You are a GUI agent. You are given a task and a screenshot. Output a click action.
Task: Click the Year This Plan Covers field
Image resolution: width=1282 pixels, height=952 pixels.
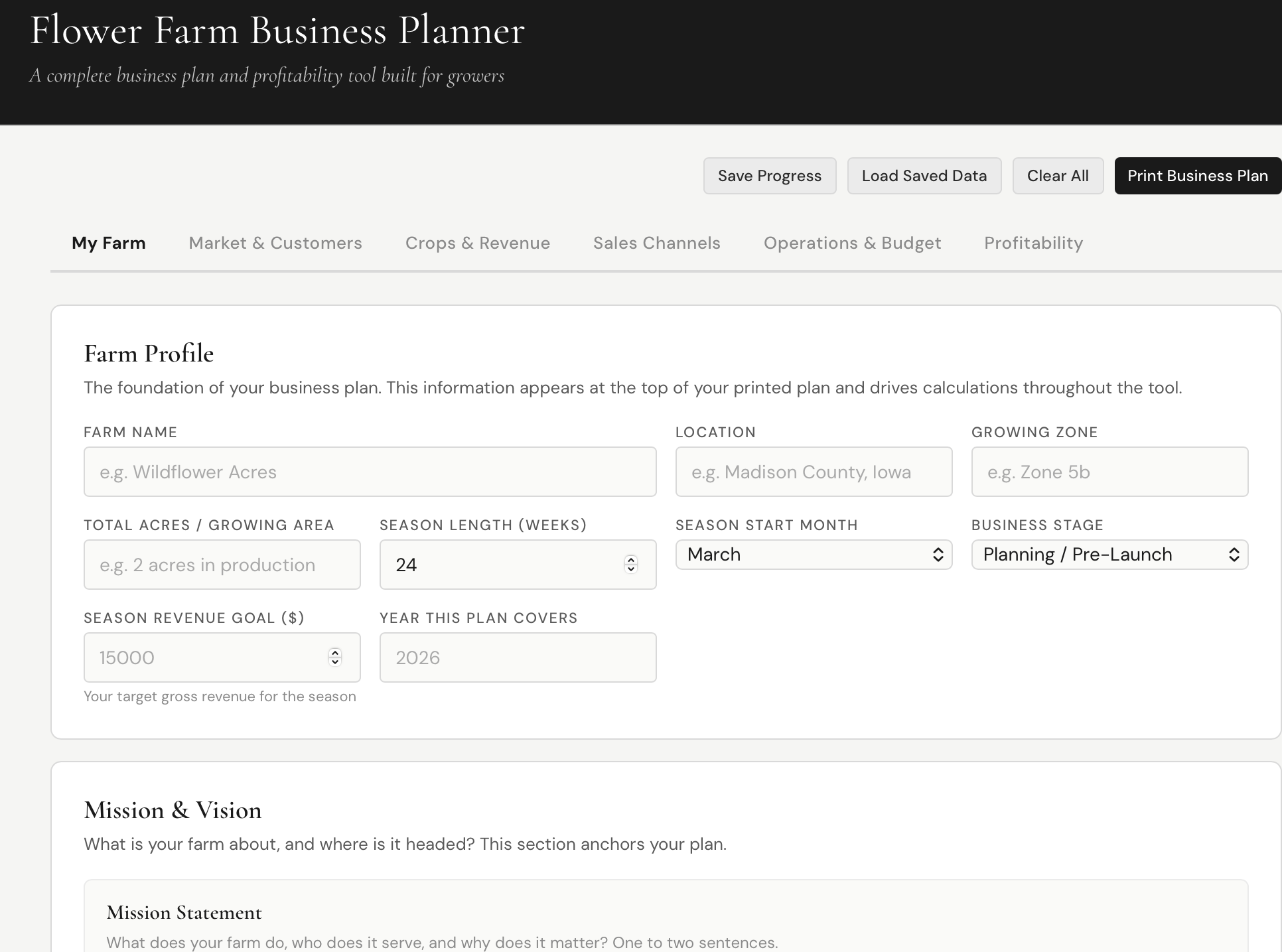pos(518,657)
